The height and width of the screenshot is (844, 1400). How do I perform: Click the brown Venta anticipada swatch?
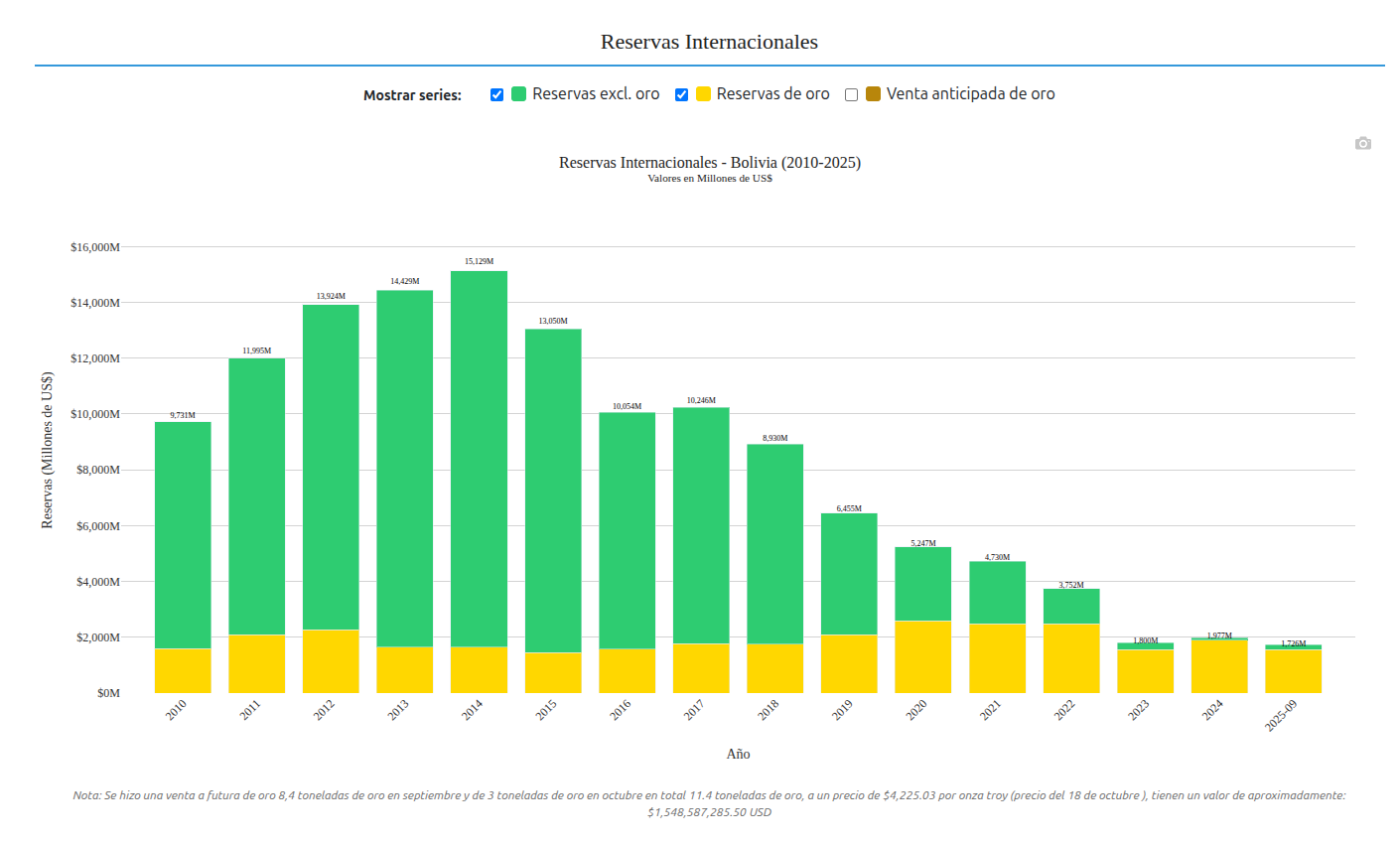tap(874, 94)
